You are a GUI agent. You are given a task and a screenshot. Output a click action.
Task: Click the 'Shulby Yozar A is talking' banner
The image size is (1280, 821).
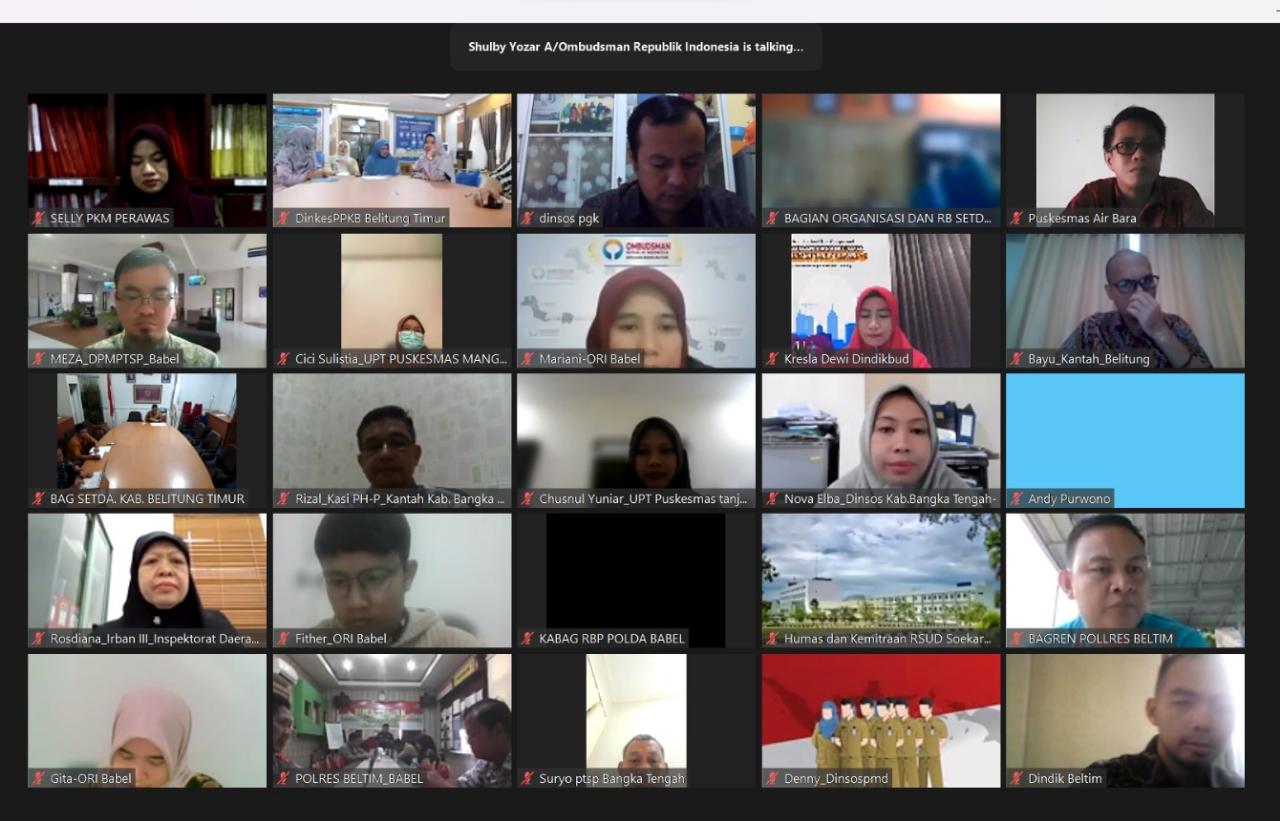pyautogui.click(x=635, y=47)
